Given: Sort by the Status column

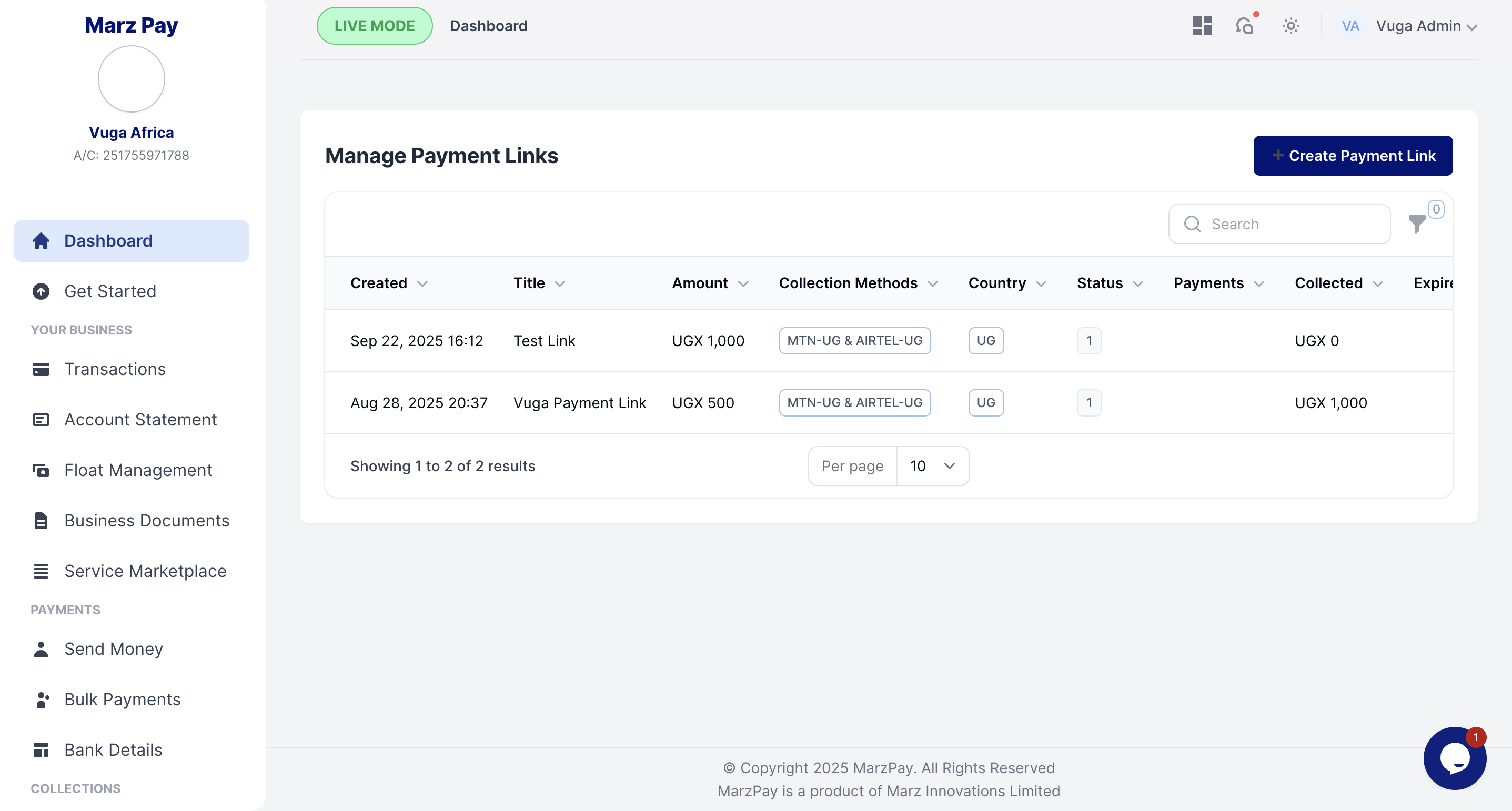Looking at the screenshot, I should pyautogui.click(x=1110, y=283).
